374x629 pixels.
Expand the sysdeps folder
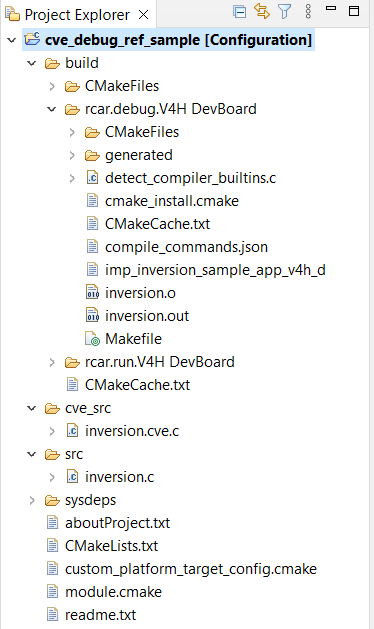coord(32,500)
